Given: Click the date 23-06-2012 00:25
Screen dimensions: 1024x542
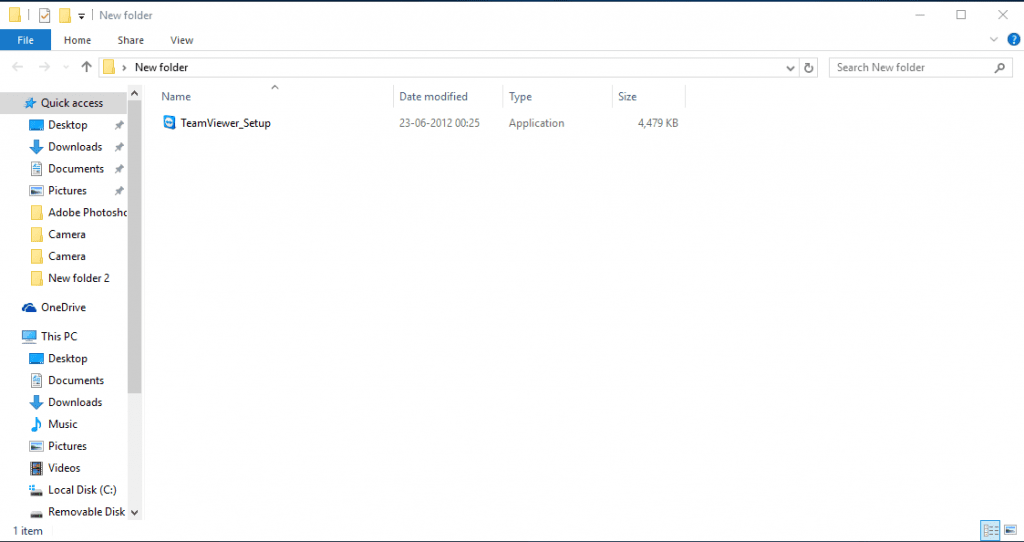Looking at the screenshot, I should point(440,123).
